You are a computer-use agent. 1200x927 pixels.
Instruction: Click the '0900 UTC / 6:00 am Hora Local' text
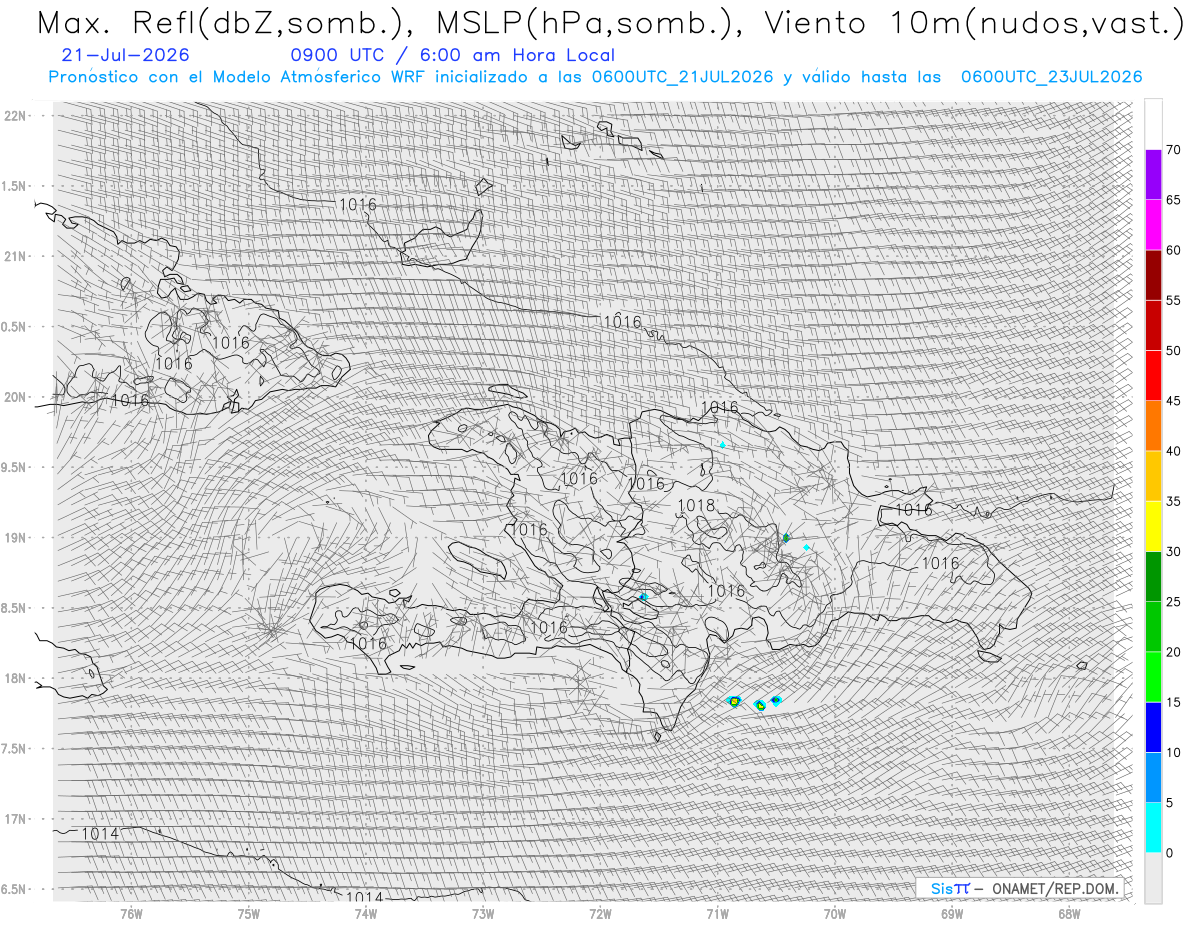point(453,56)
